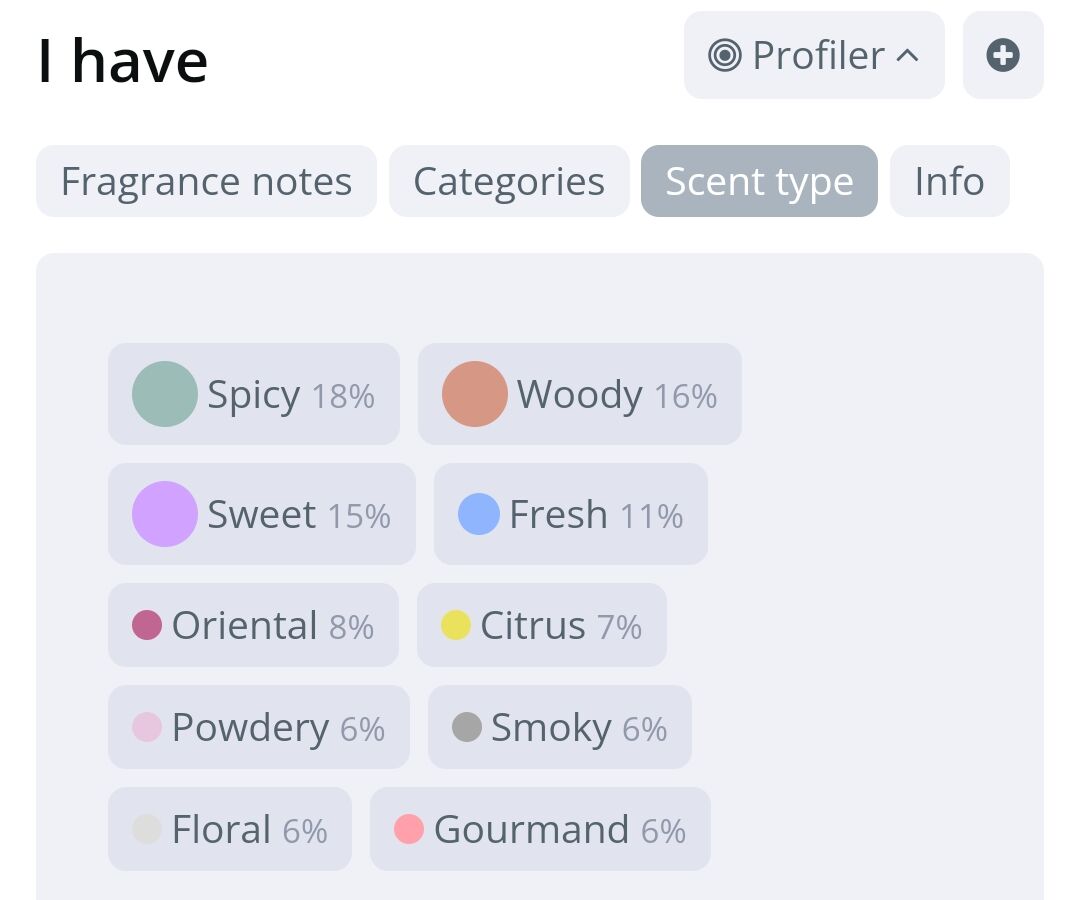This screenshot has width=1080, height=900.
Task: Select the Oriental 8% scent chip
Action: (253, 625)
